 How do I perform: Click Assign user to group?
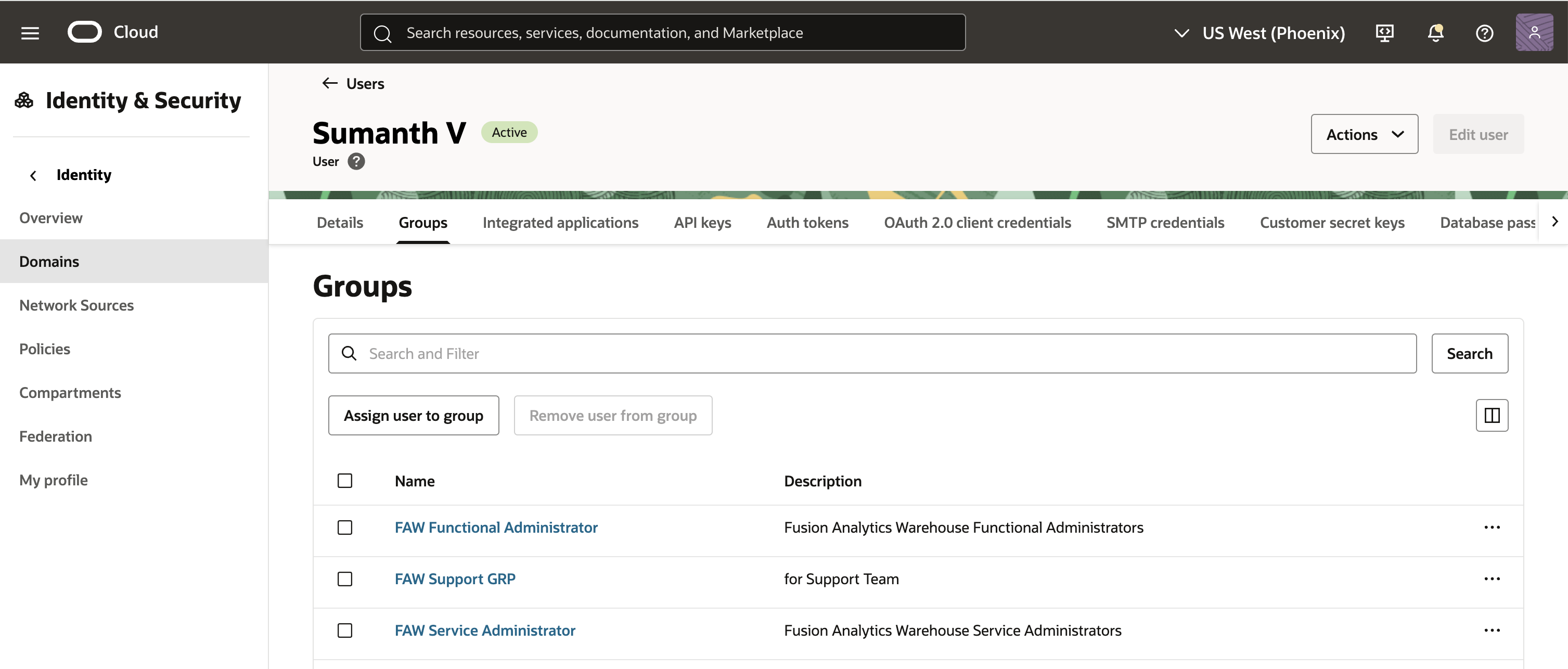[x=413, y=415]
